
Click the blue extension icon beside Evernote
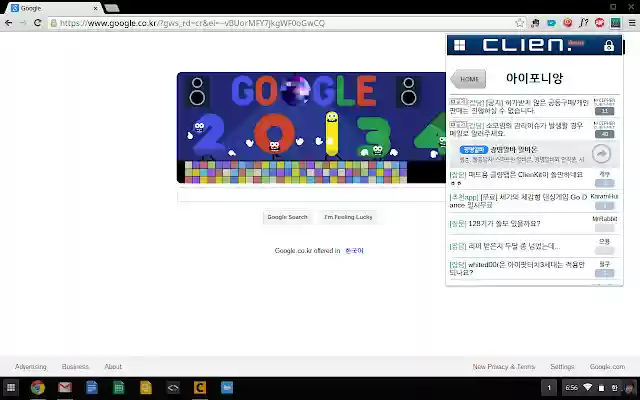pos(551,23)
